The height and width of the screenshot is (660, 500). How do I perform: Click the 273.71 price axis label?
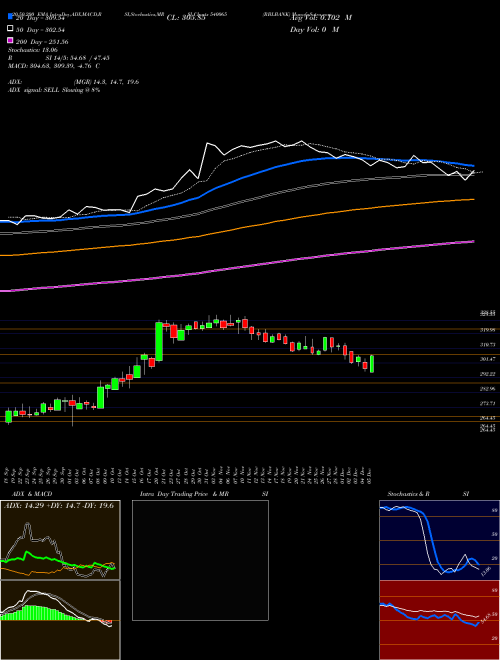coord(487,403)
